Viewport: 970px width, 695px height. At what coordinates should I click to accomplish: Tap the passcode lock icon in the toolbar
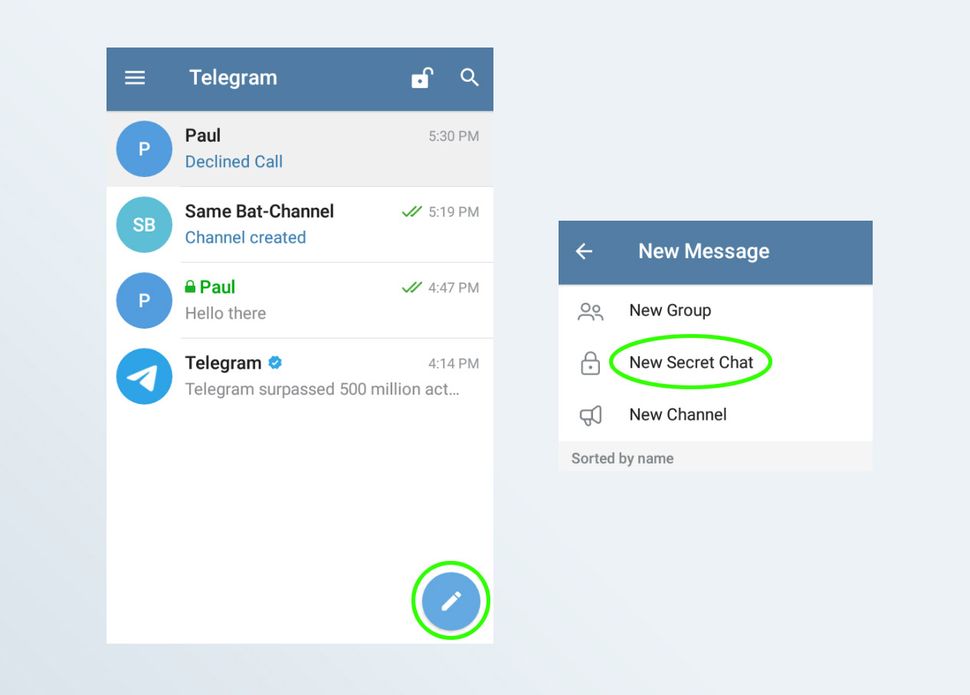pyautogui.click(x=421, y=77)
